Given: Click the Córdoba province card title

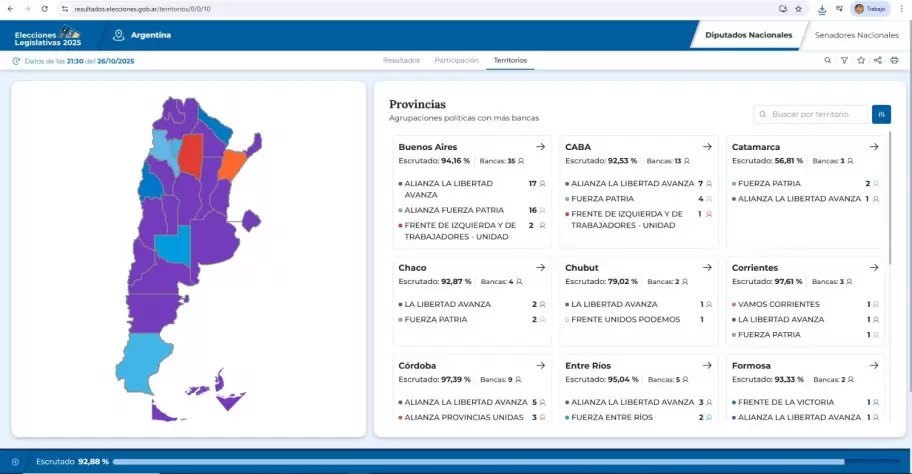Looking at the screenshot, I should pos(420,366).
